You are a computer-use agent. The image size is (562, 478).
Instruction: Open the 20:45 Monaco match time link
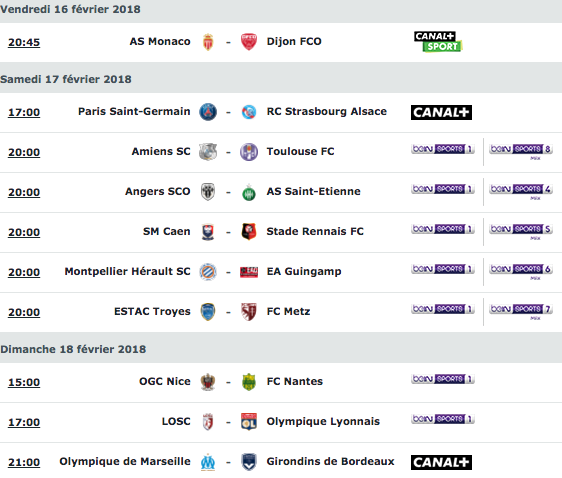24,42
